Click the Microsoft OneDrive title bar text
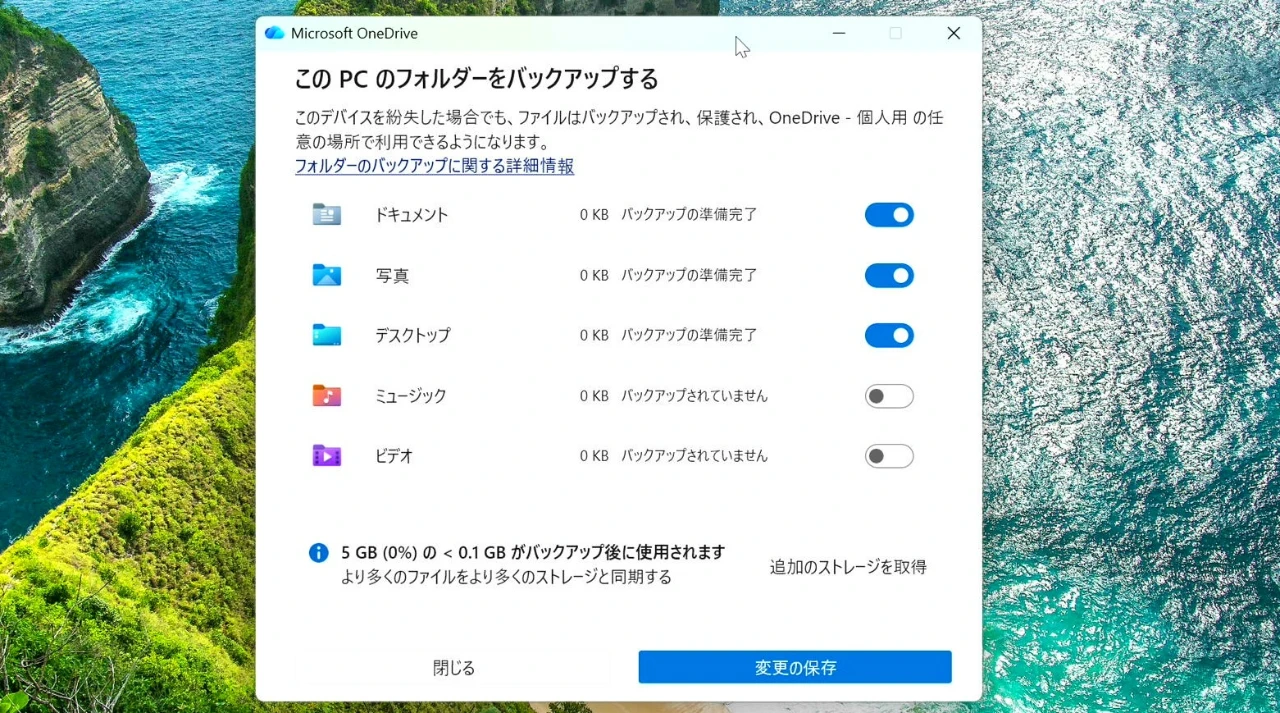 (x=354, y=33)
